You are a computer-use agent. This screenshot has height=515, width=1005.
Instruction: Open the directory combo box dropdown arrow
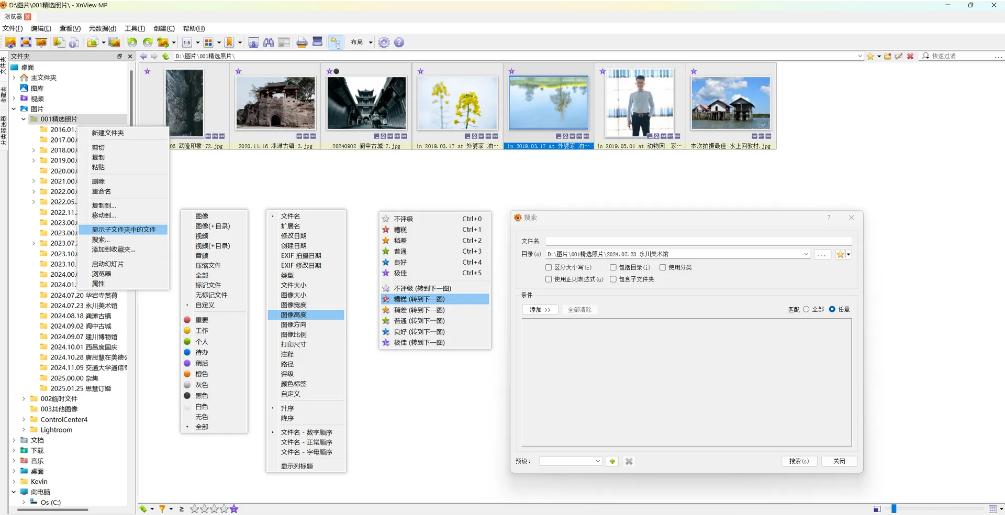click(x=806, y=254)
